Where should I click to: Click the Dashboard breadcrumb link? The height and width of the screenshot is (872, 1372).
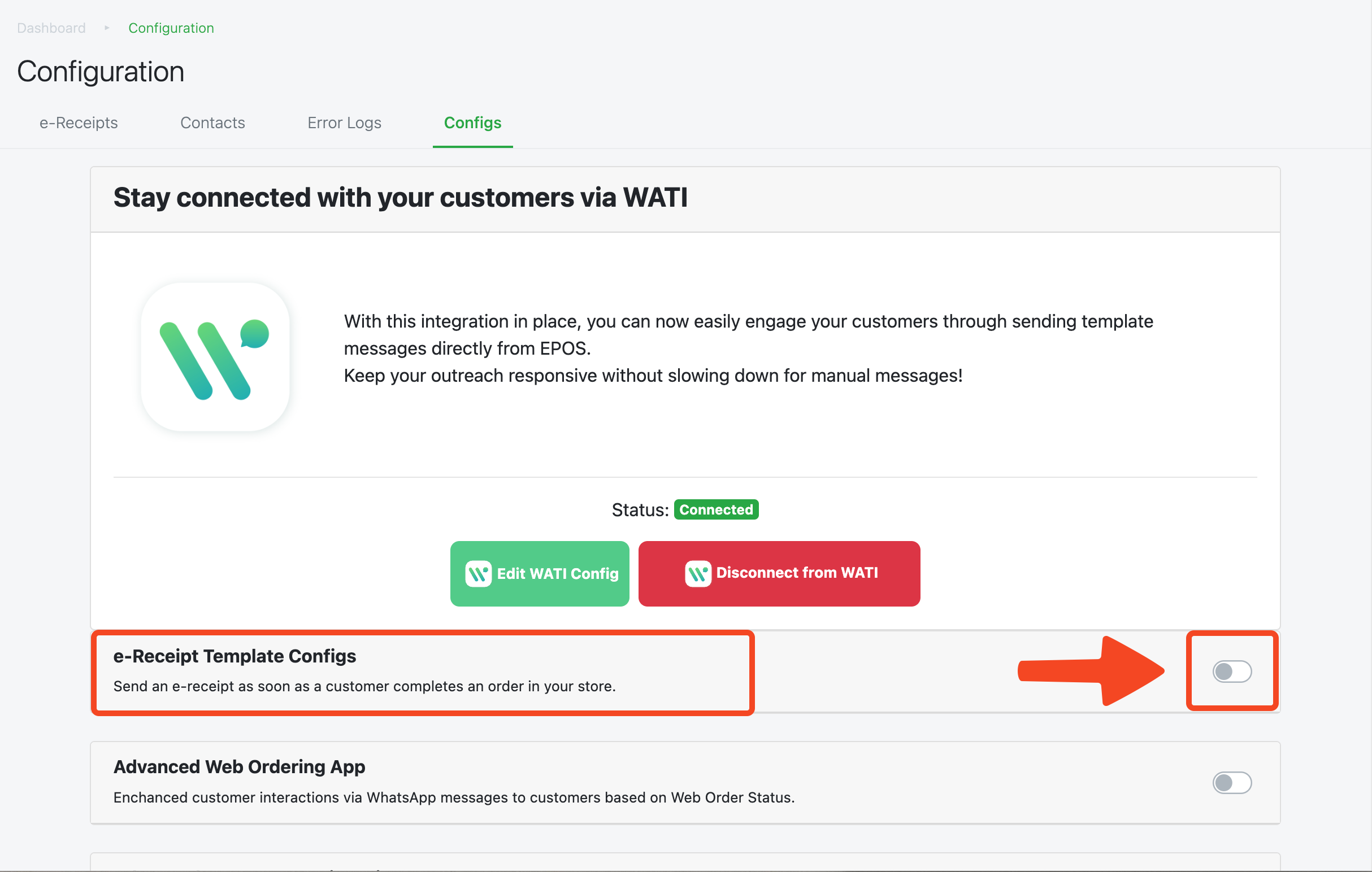[51, 28]
